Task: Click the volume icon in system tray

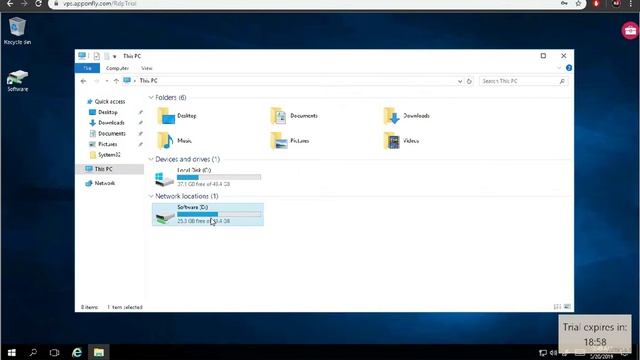Action: coord(553,353)
